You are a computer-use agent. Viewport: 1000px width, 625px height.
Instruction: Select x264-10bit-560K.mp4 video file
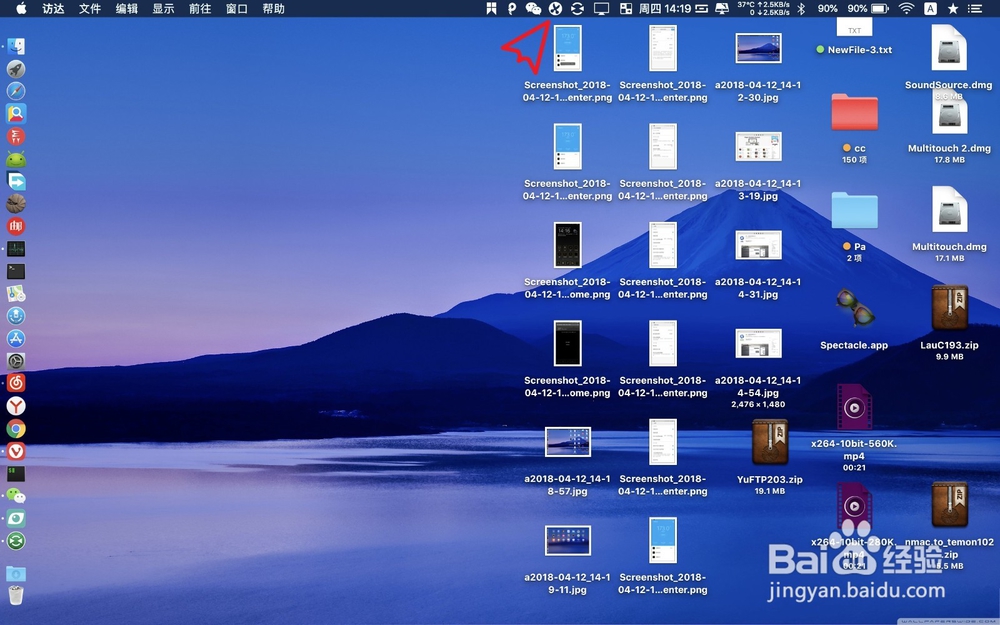pyautogui.click(x=854, y=407)
